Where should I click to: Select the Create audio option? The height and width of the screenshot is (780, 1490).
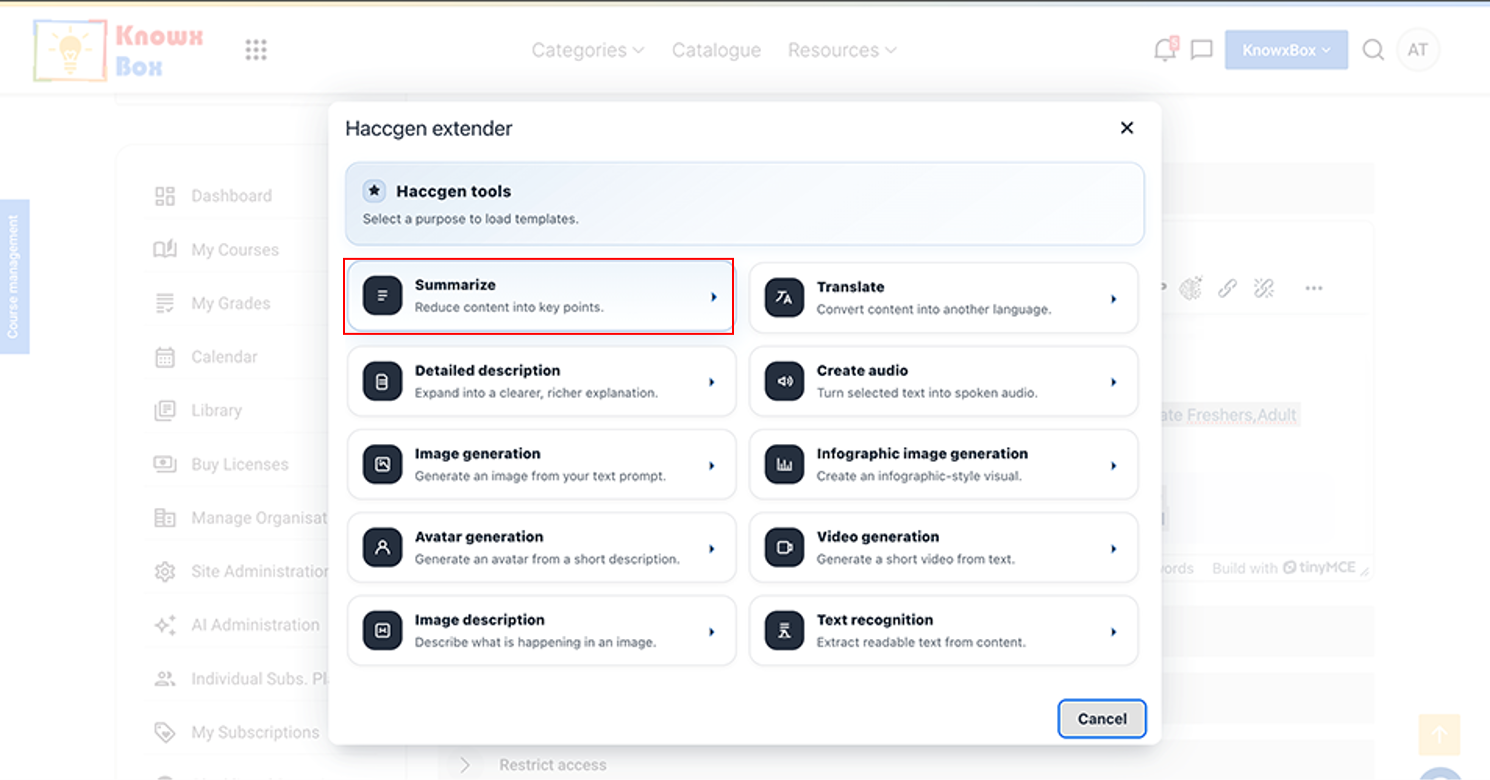[x=943, y=381]
